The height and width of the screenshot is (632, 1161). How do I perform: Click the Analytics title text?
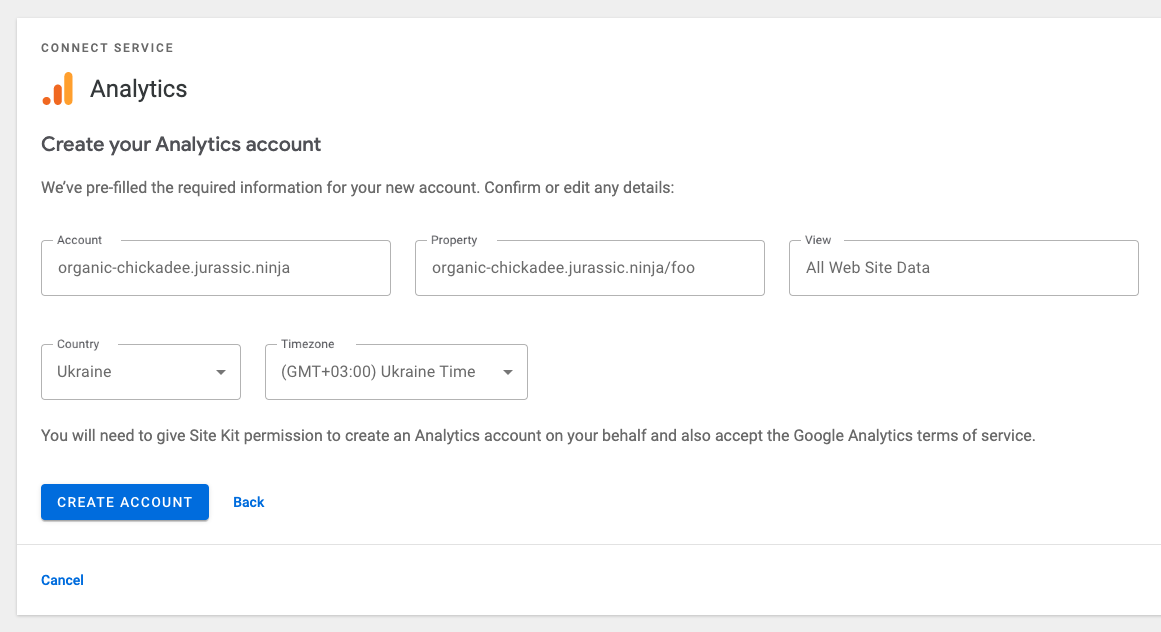click(x=138, y=89)
